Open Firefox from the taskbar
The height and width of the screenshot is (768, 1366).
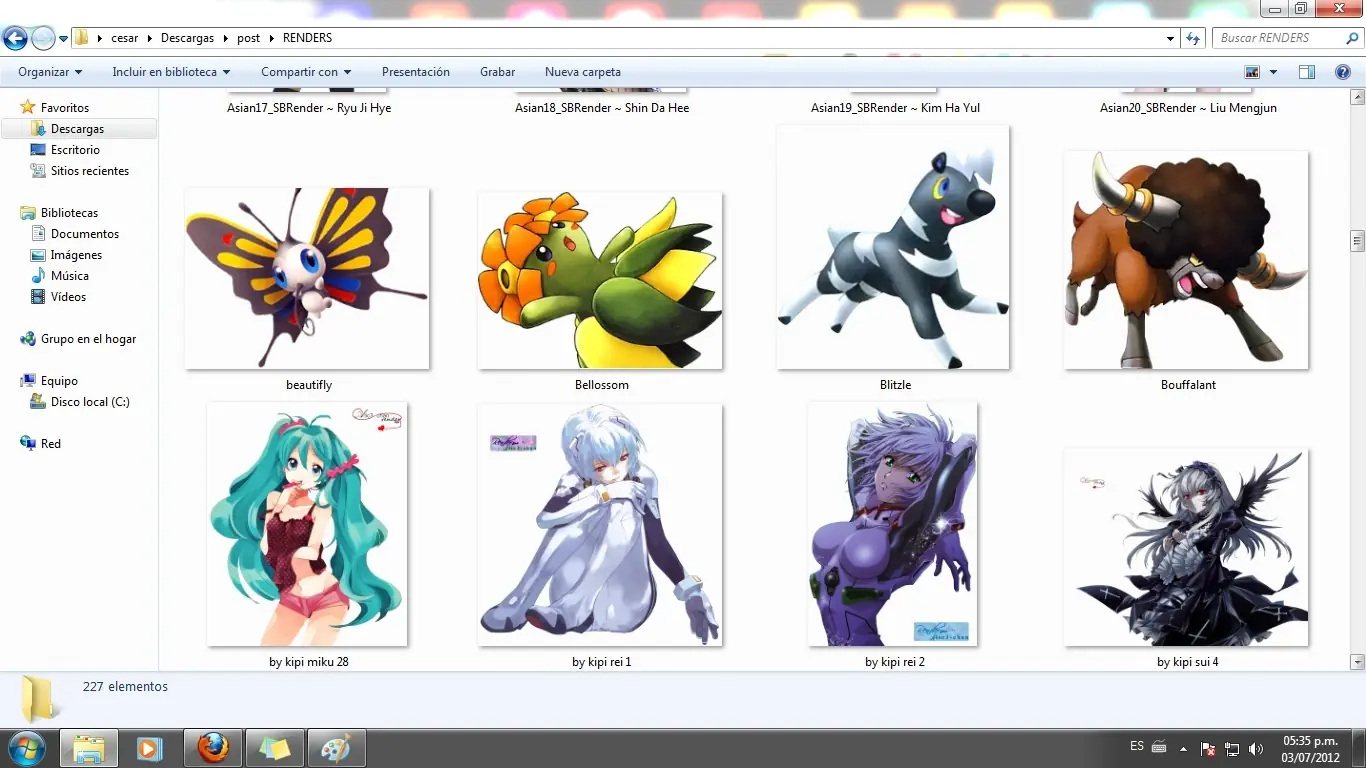click(212, 748)
